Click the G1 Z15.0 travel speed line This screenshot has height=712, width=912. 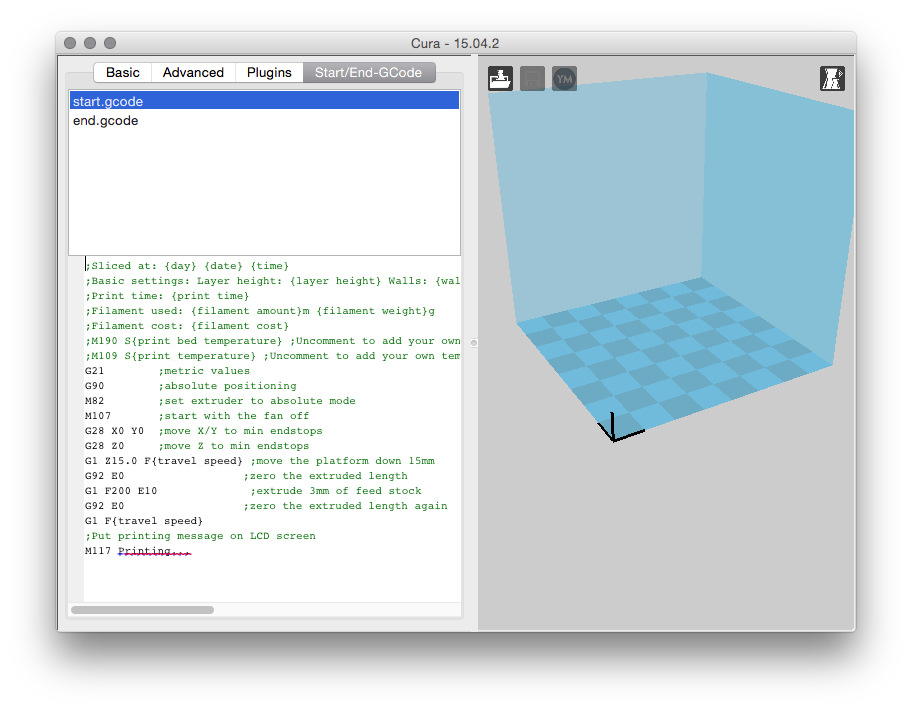259,461
